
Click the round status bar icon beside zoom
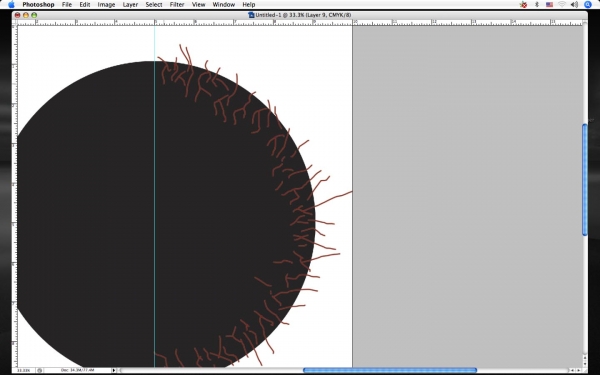(39, 370)
